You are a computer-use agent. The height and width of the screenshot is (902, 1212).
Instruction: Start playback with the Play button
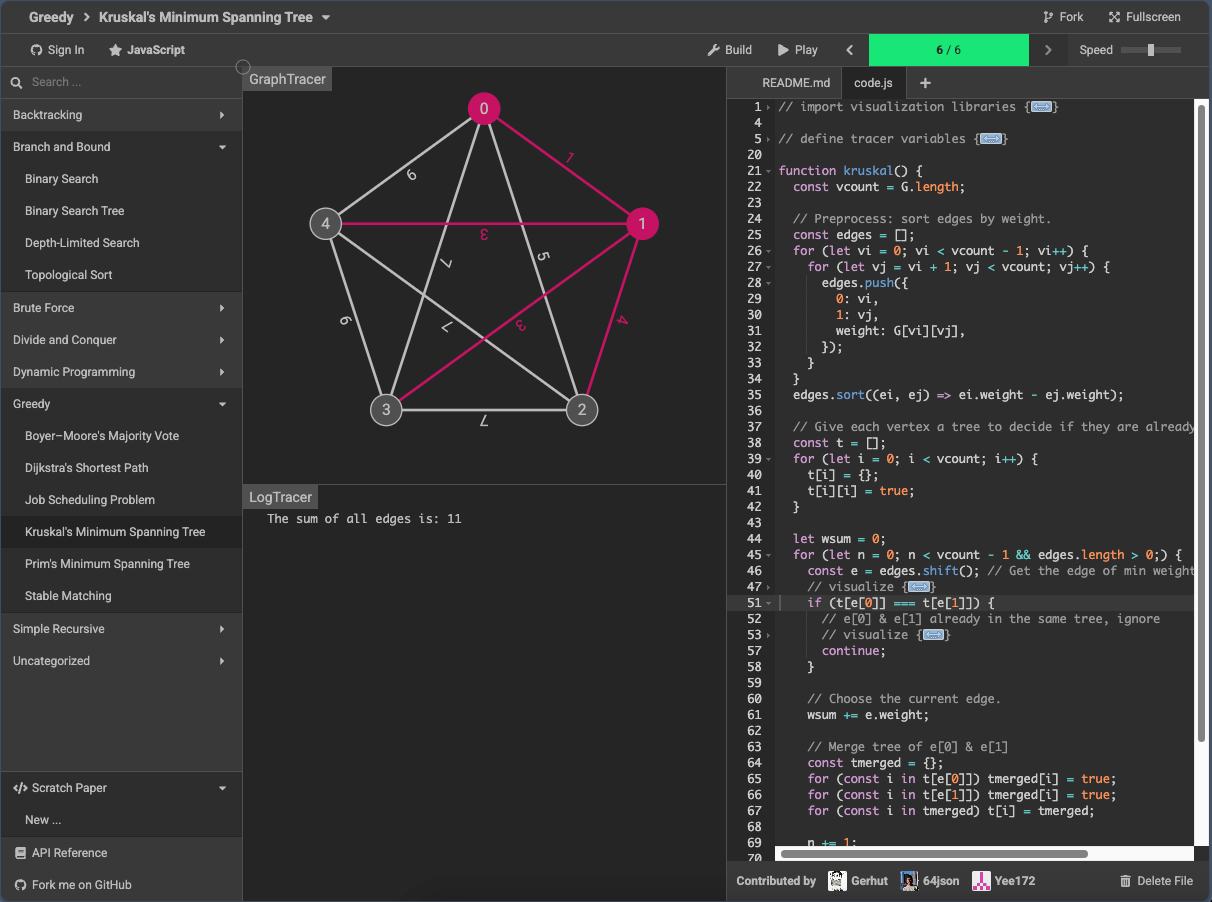click(797, 50)
